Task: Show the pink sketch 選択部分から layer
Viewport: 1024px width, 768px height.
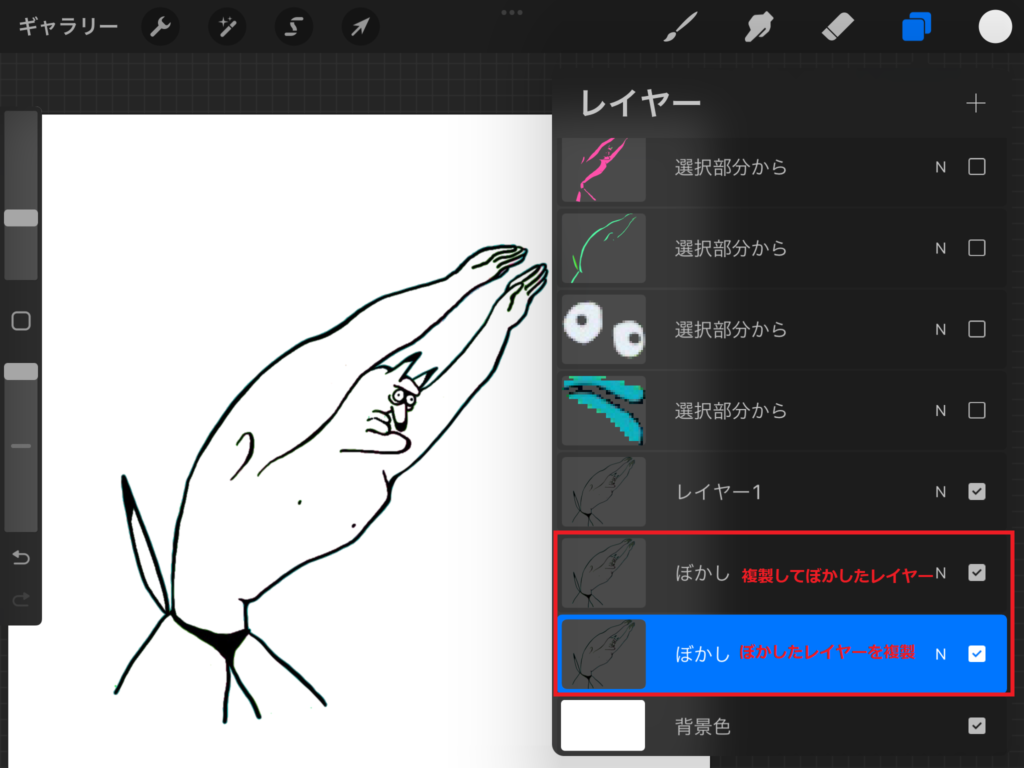Action: 976,167
